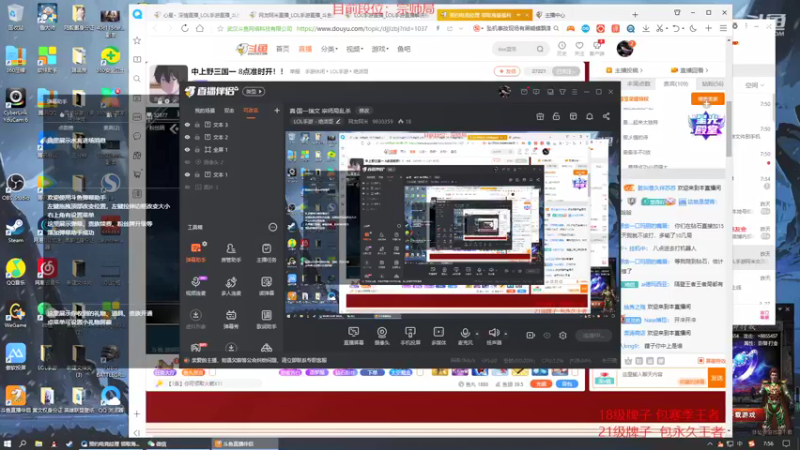Open a new browser tab
Screen dimensions: 800x450
[635, 15]
